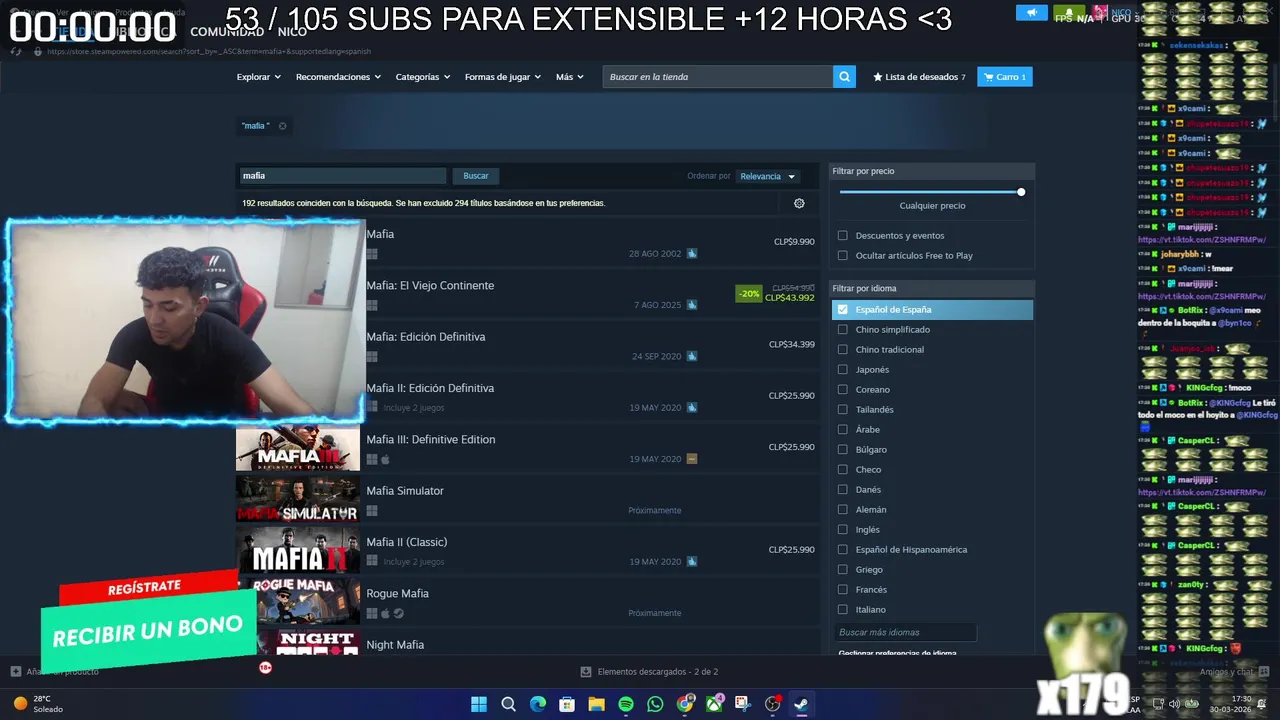This screenshot has height=720, width=1280.
Task: Open downloads via Elementos descargados icon
Action: [586, 672]
